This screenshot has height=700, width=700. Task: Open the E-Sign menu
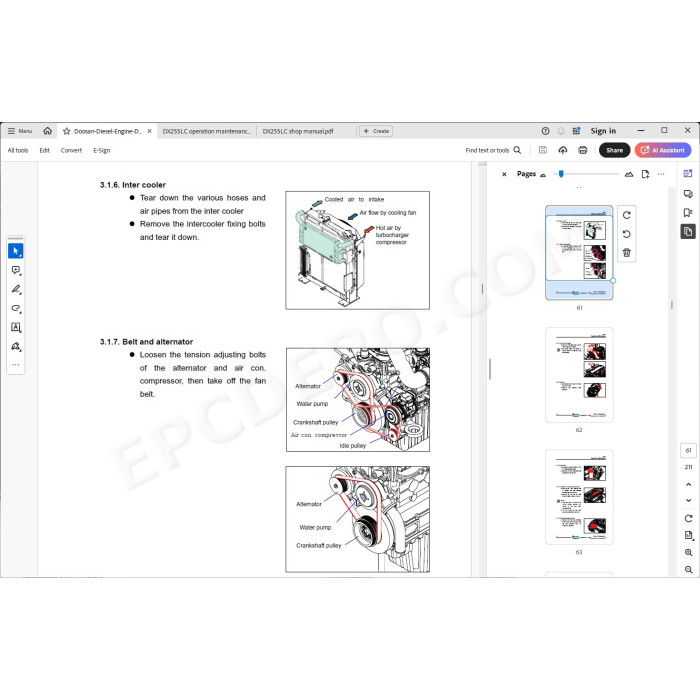coord(102,150)
